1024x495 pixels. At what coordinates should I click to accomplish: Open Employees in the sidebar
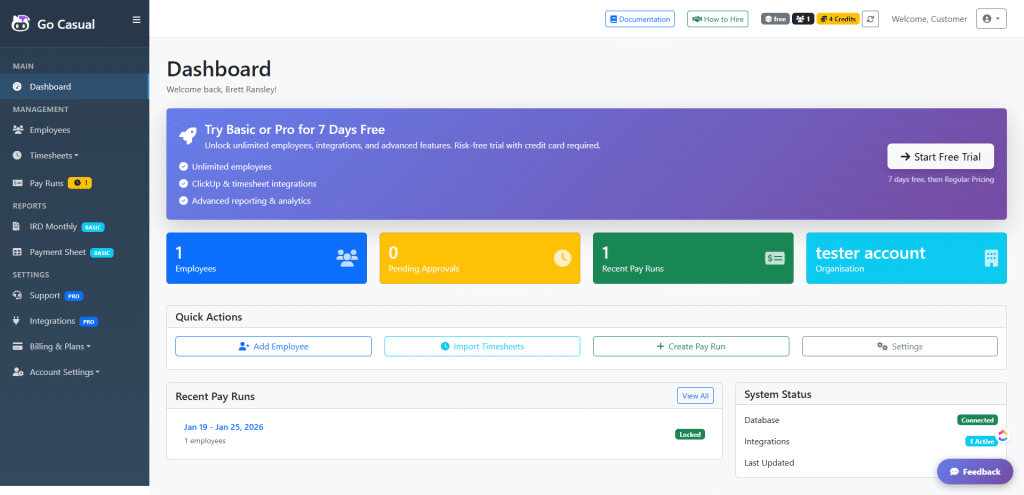49,130
